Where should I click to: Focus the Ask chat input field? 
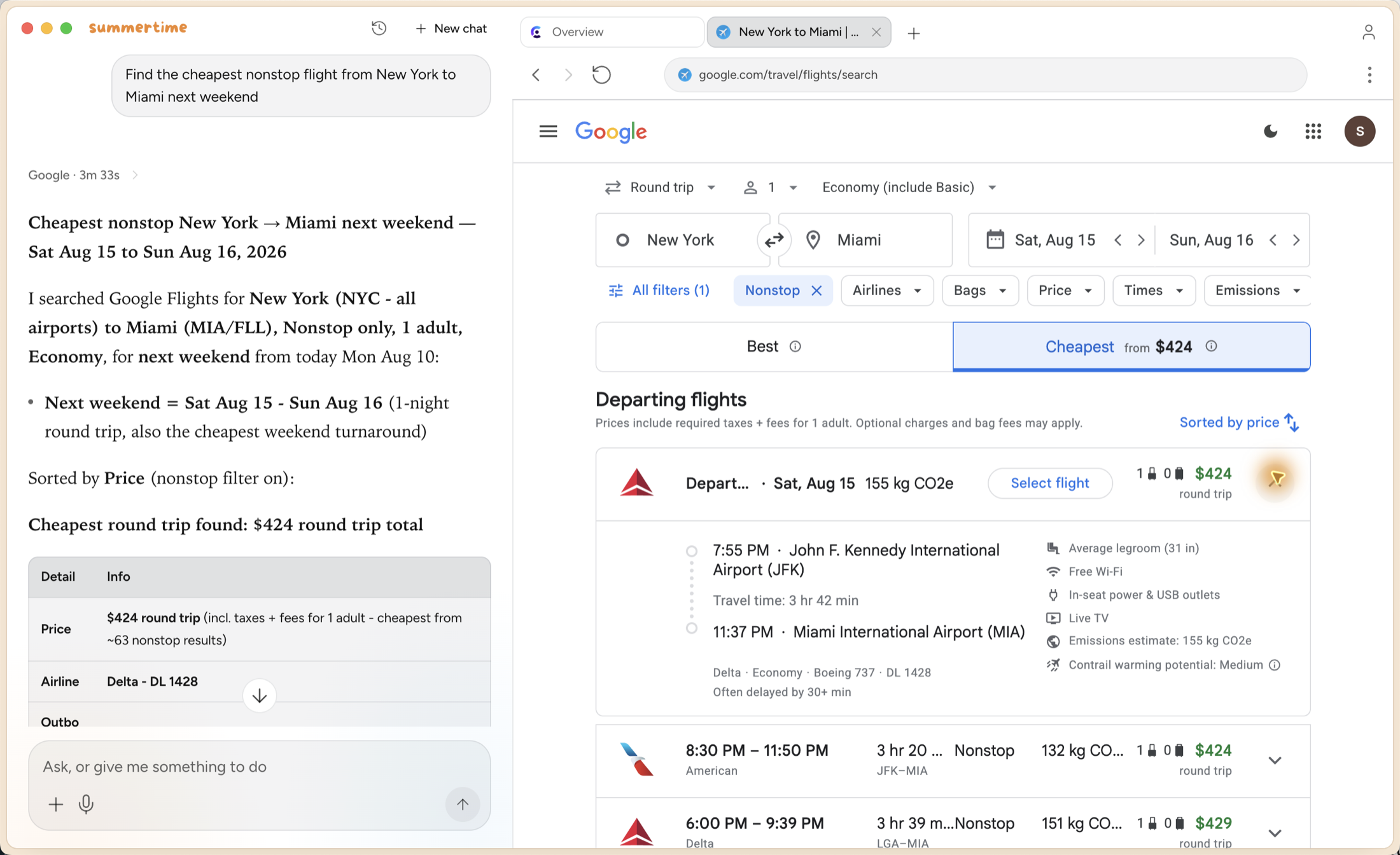pos(260,767)
